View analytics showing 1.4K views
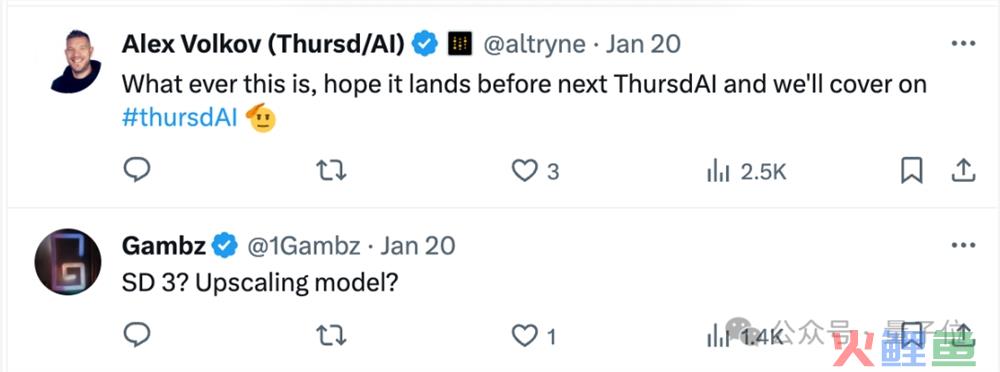1000x372 pixels. click(x=745, y=336)
